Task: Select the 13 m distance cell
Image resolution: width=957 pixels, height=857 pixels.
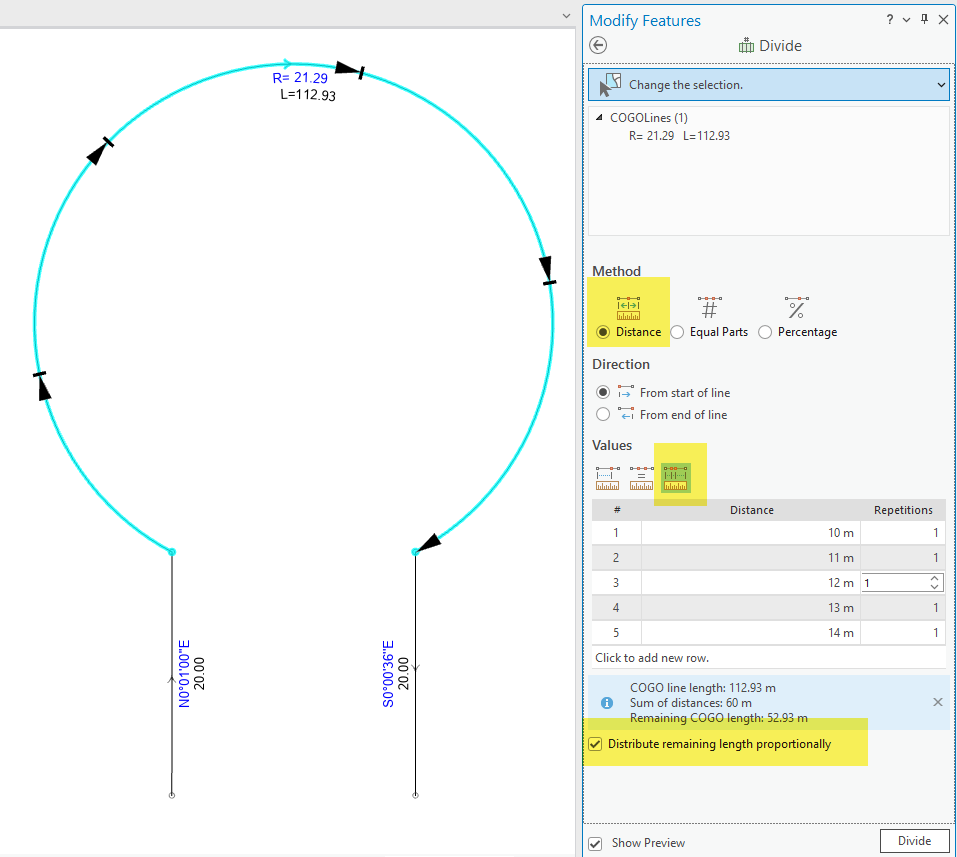Action: coord(751,608)
